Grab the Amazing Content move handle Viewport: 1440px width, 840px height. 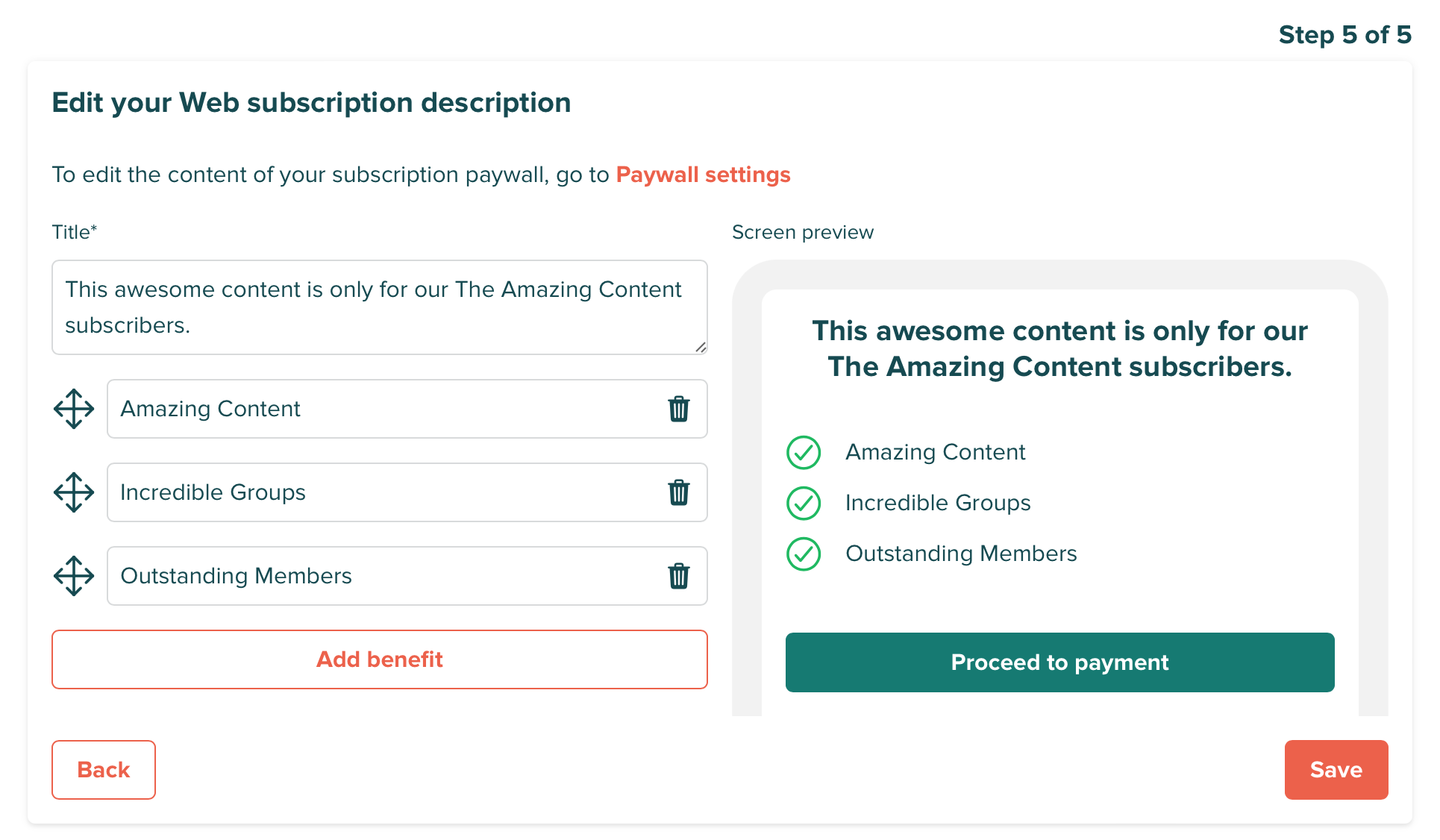74,409
